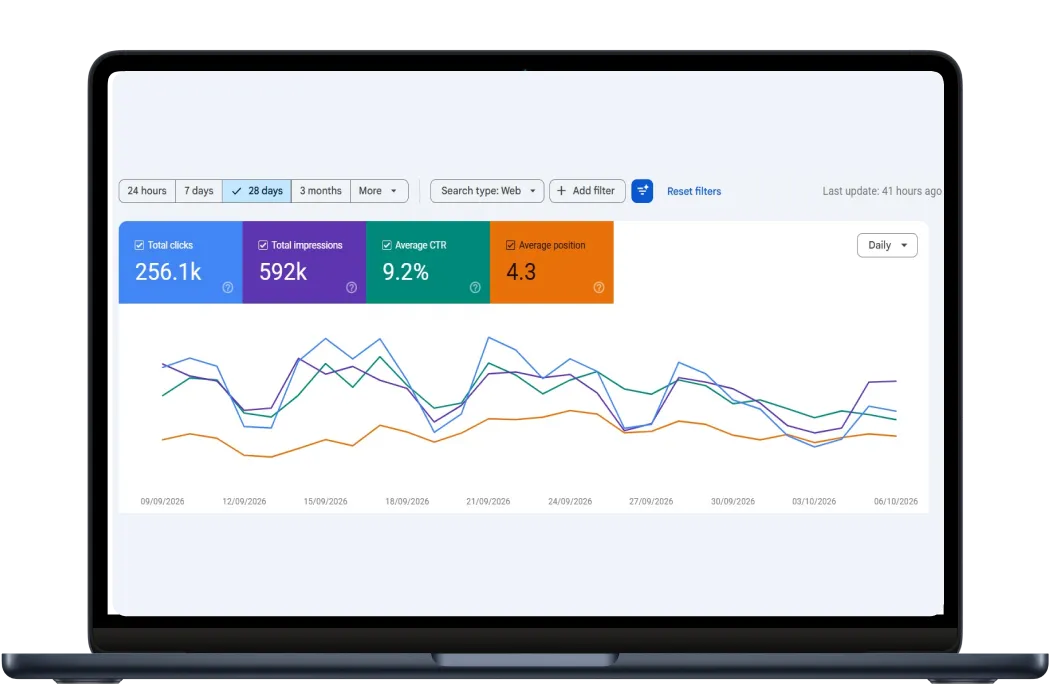Screen dimensions: 1052x686
Task: Uncheck the Total clicks checkbox
Action: (x=140, y=245)
